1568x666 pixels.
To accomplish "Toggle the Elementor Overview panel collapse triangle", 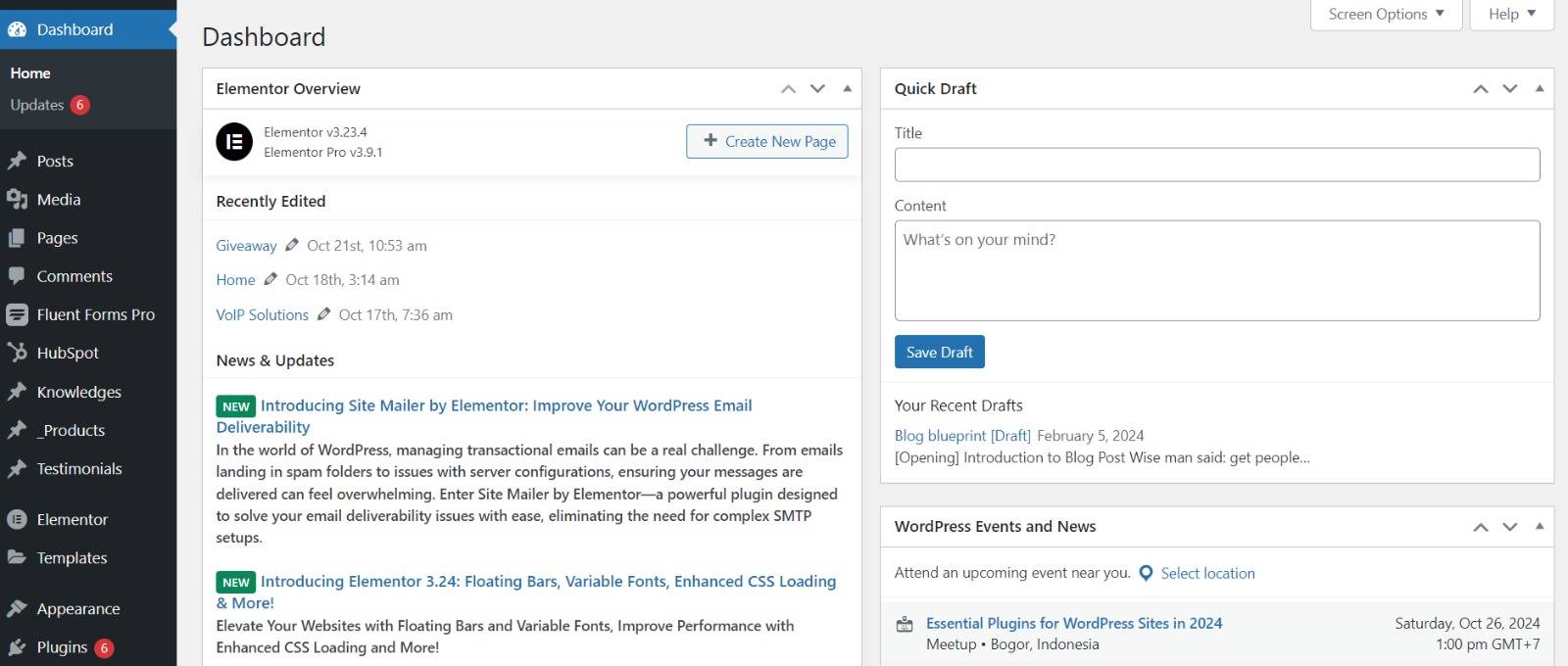I will (x=847, y=88).
